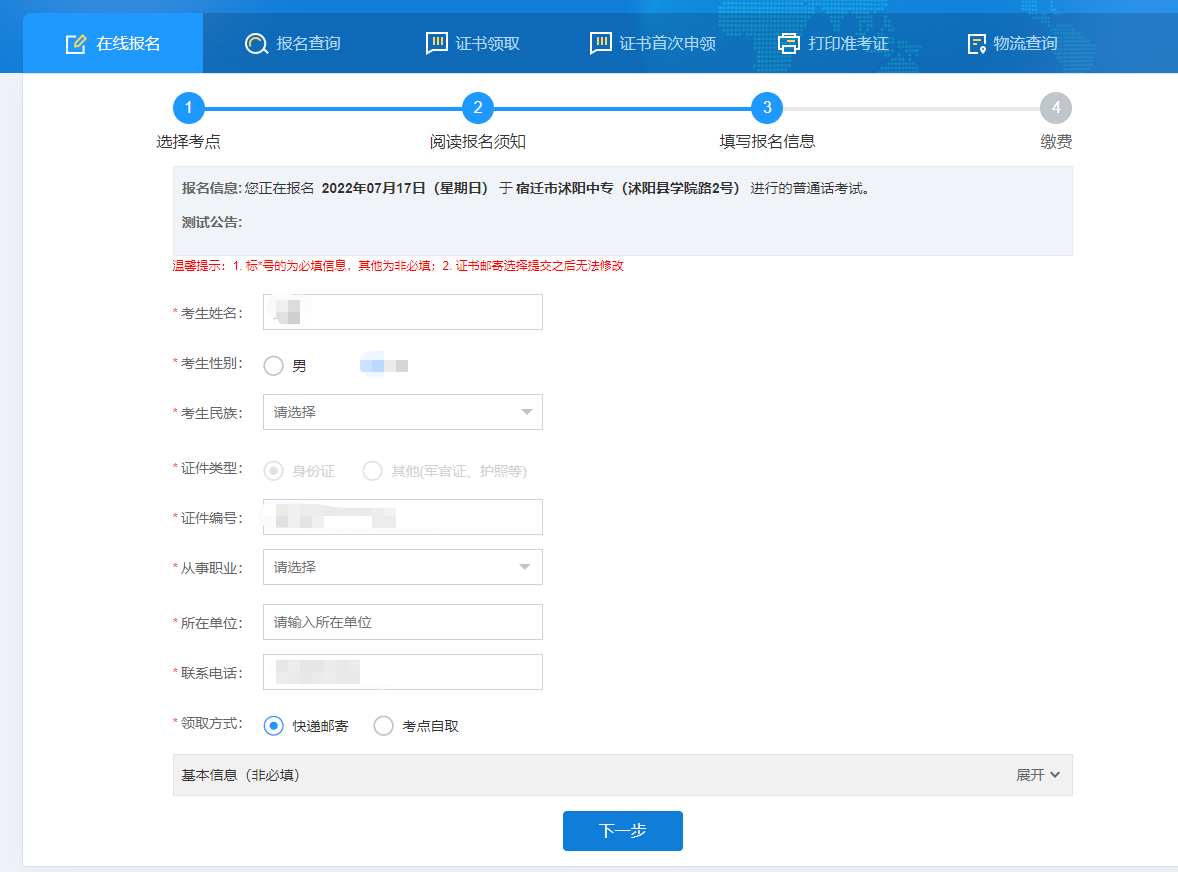Click the 打印准考证 printer icon
Screen dimensions: 1178x872
[x=789, y=44]
